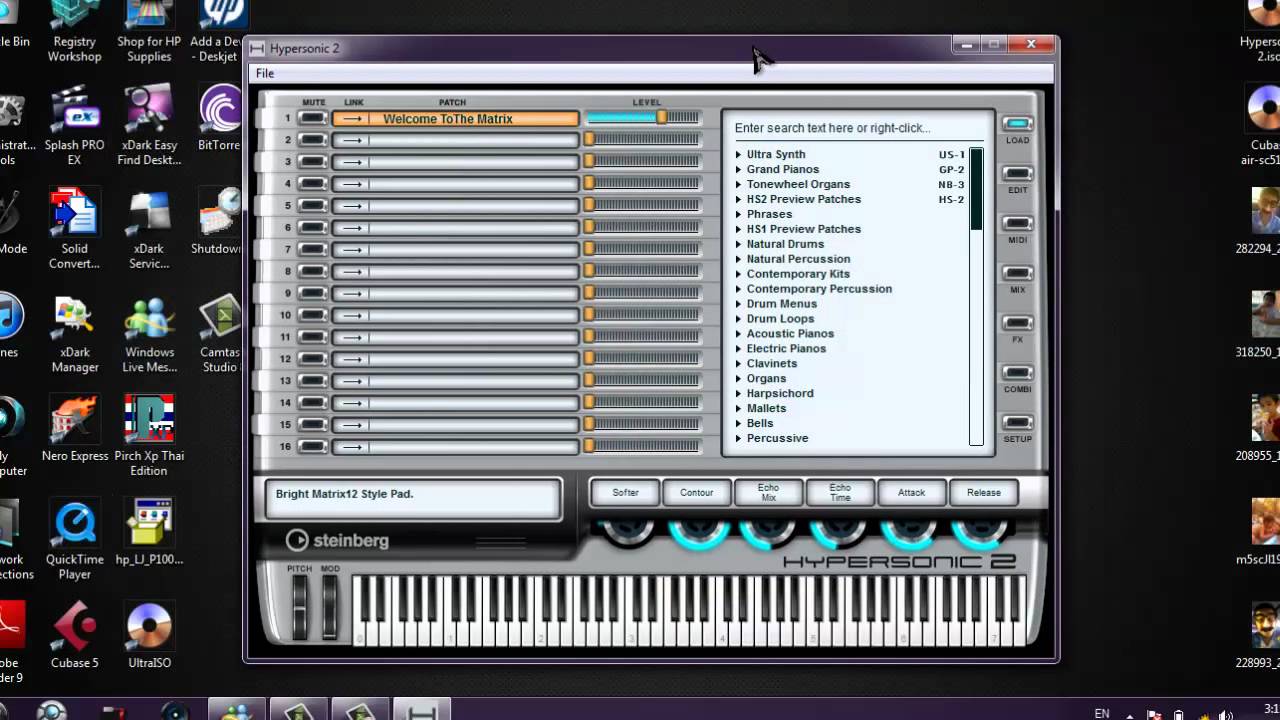Viewport: 1280px width, 720px height.
Task: Open the UltraISO desktop icon
Action: (x=149, y=637)
